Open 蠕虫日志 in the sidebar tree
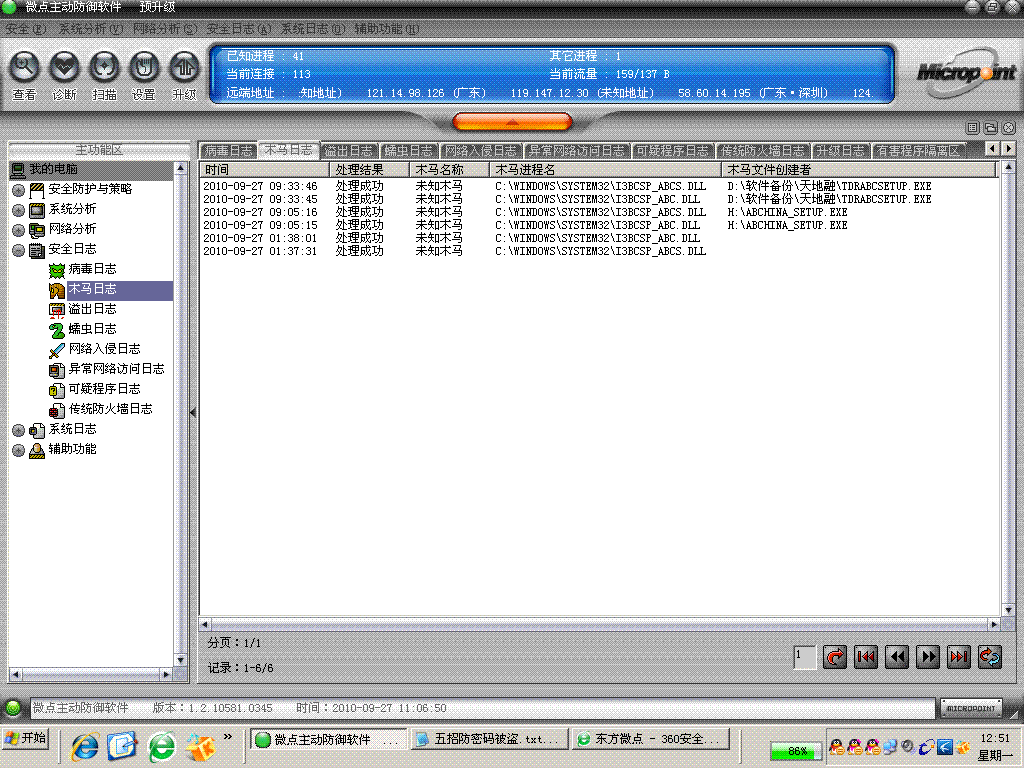 coord(92,329)
